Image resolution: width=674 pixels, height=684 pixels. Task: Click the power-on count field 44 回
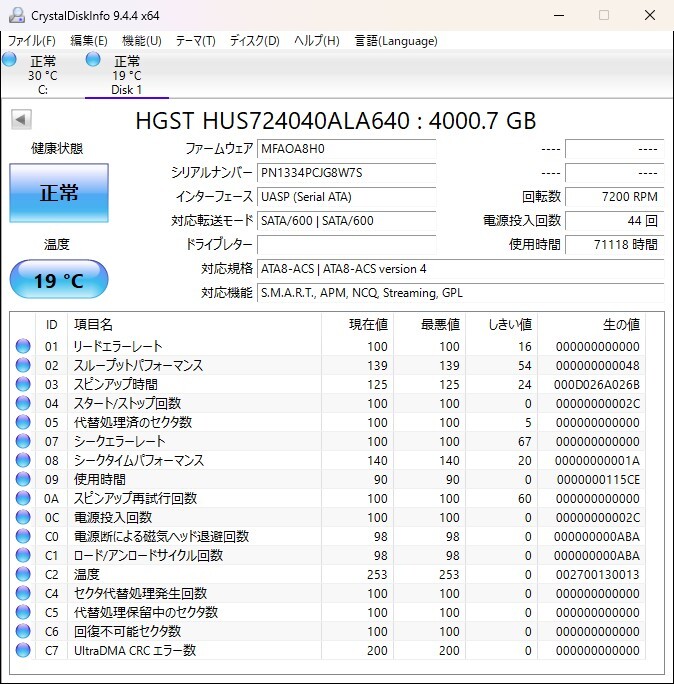(x=614, y=221)
